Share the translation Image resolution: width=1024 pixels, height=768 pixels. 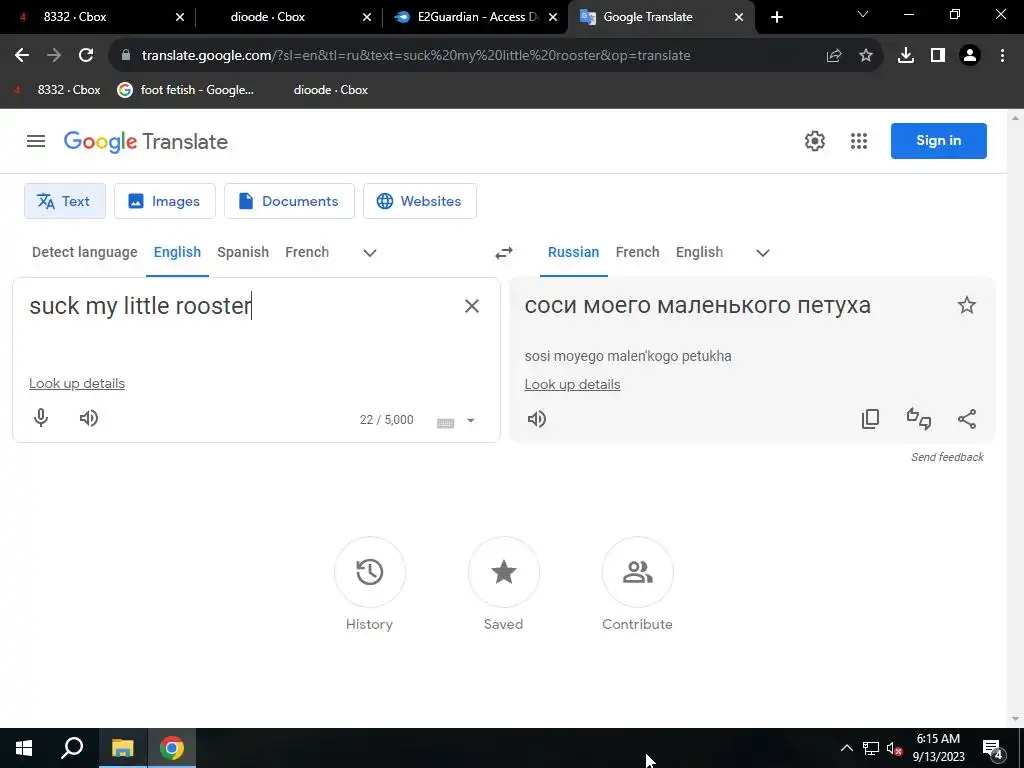coord(967,419)
